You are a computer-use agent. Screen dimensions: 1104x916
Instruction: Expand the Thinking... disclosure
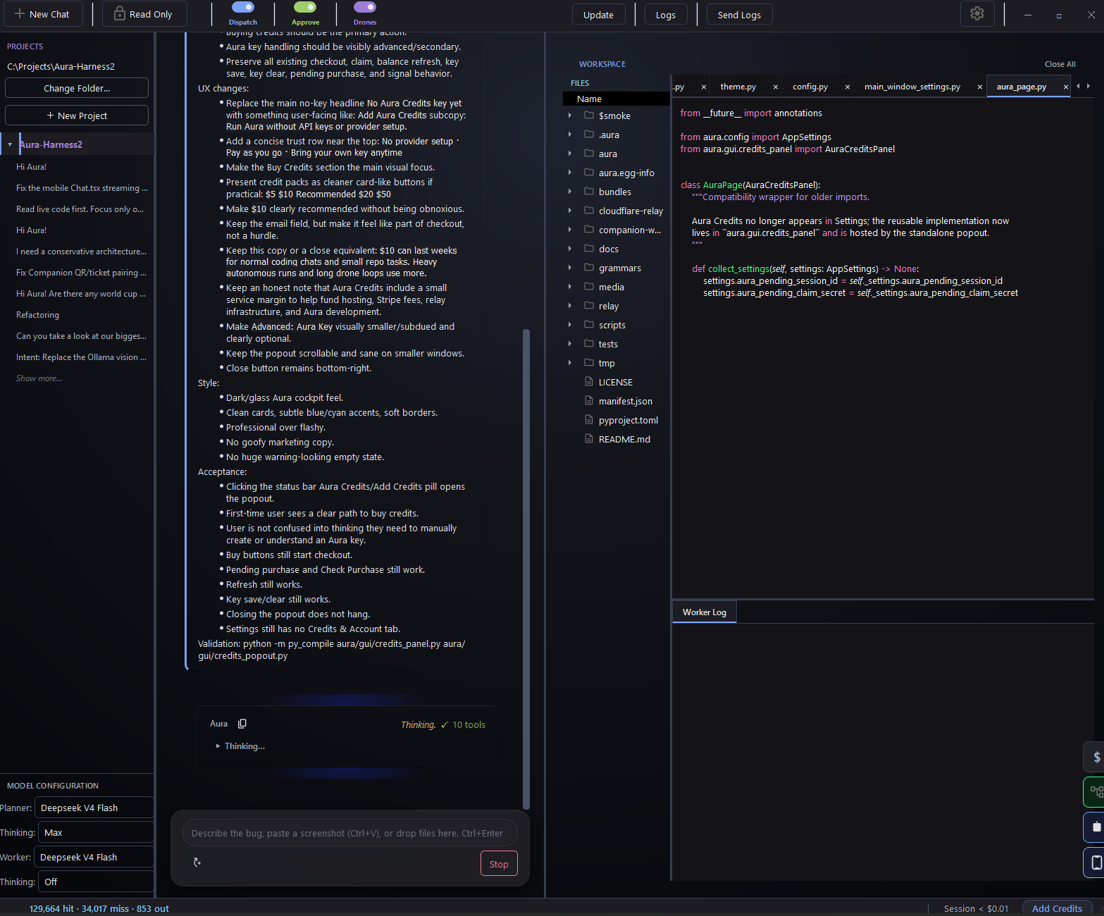[218, 746]
